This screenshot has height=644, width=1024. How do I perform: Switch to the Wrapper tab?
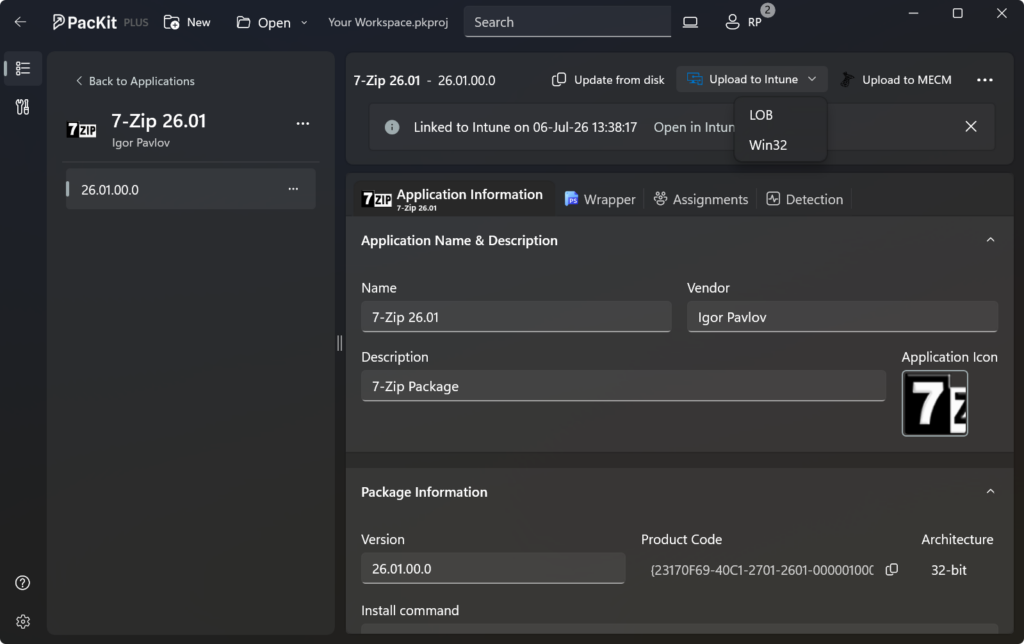tap(600, 199)
